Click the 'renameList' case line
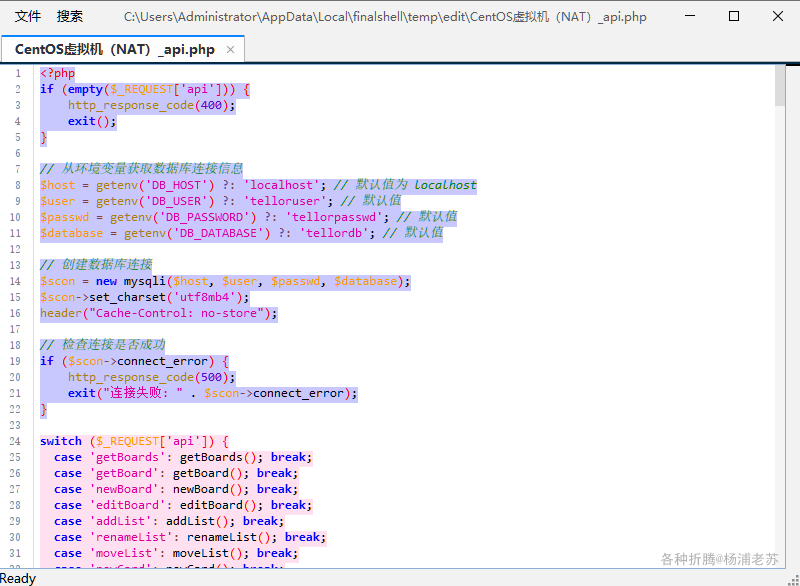Image resolution: width=800 pixels, height=586 pixels. 190,537
